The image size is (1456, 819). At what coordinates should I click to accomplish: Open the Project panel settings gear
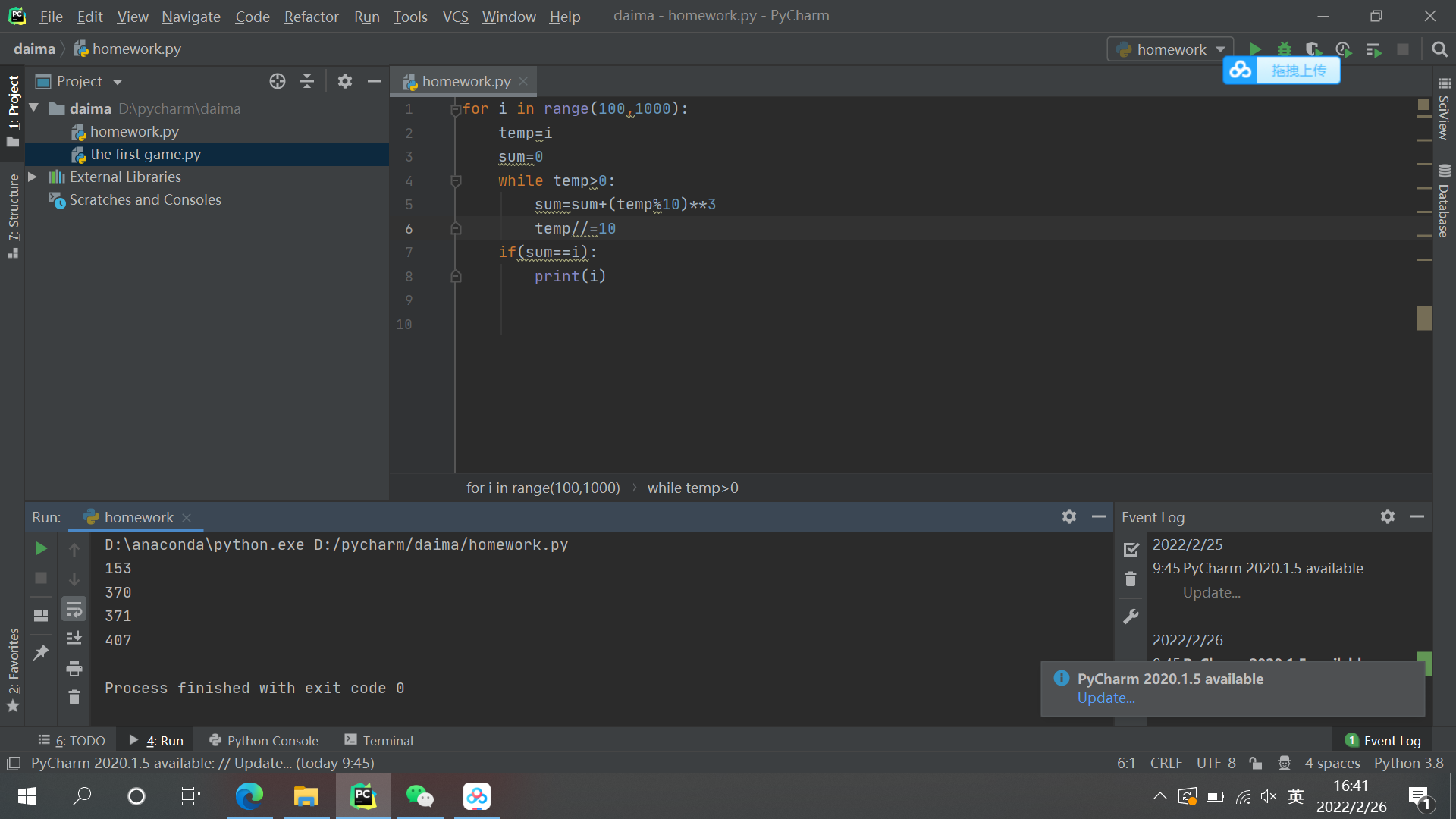point(345,81)
